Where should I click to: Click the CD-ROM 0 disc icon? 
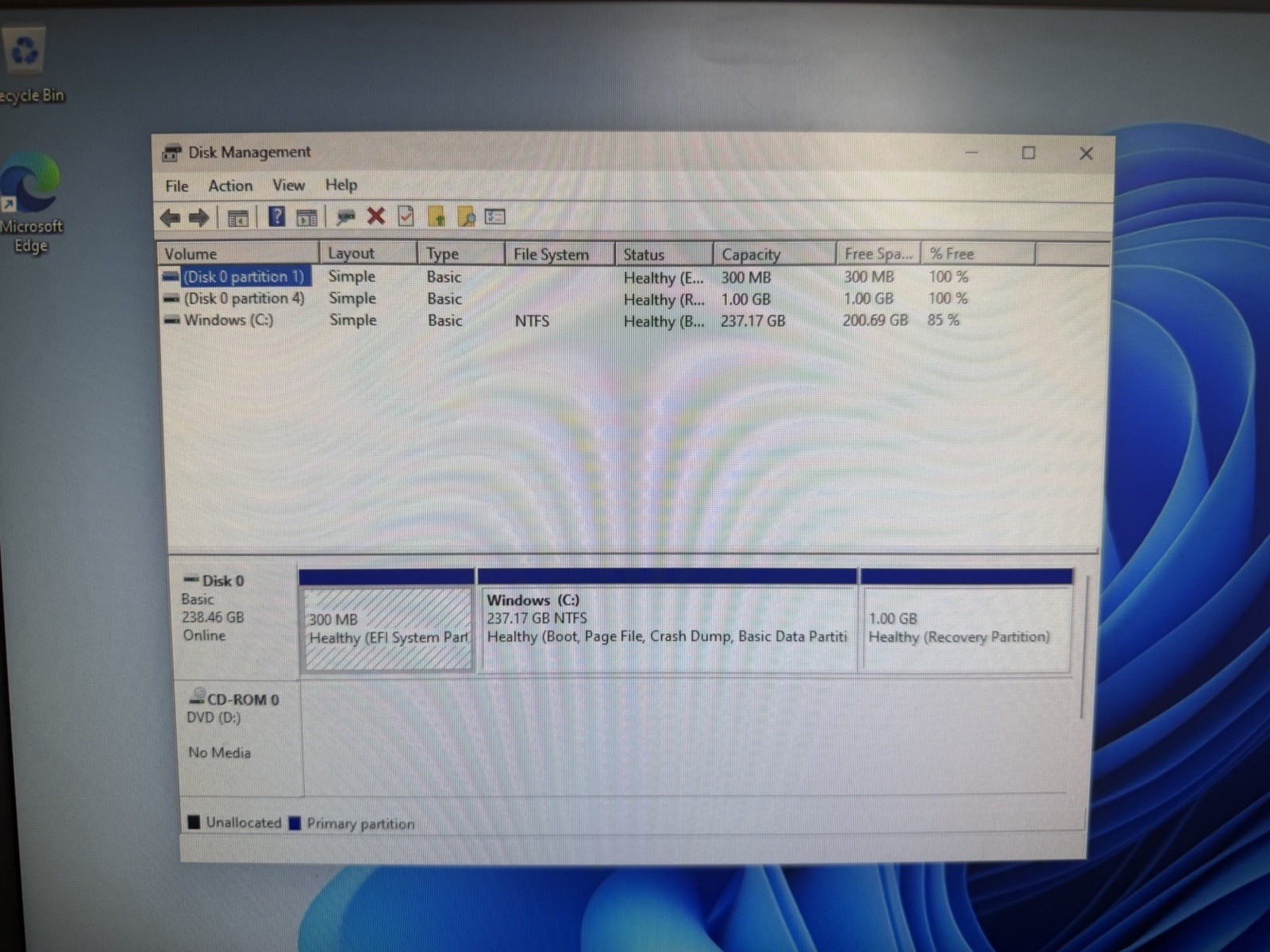tap(197, 697)
